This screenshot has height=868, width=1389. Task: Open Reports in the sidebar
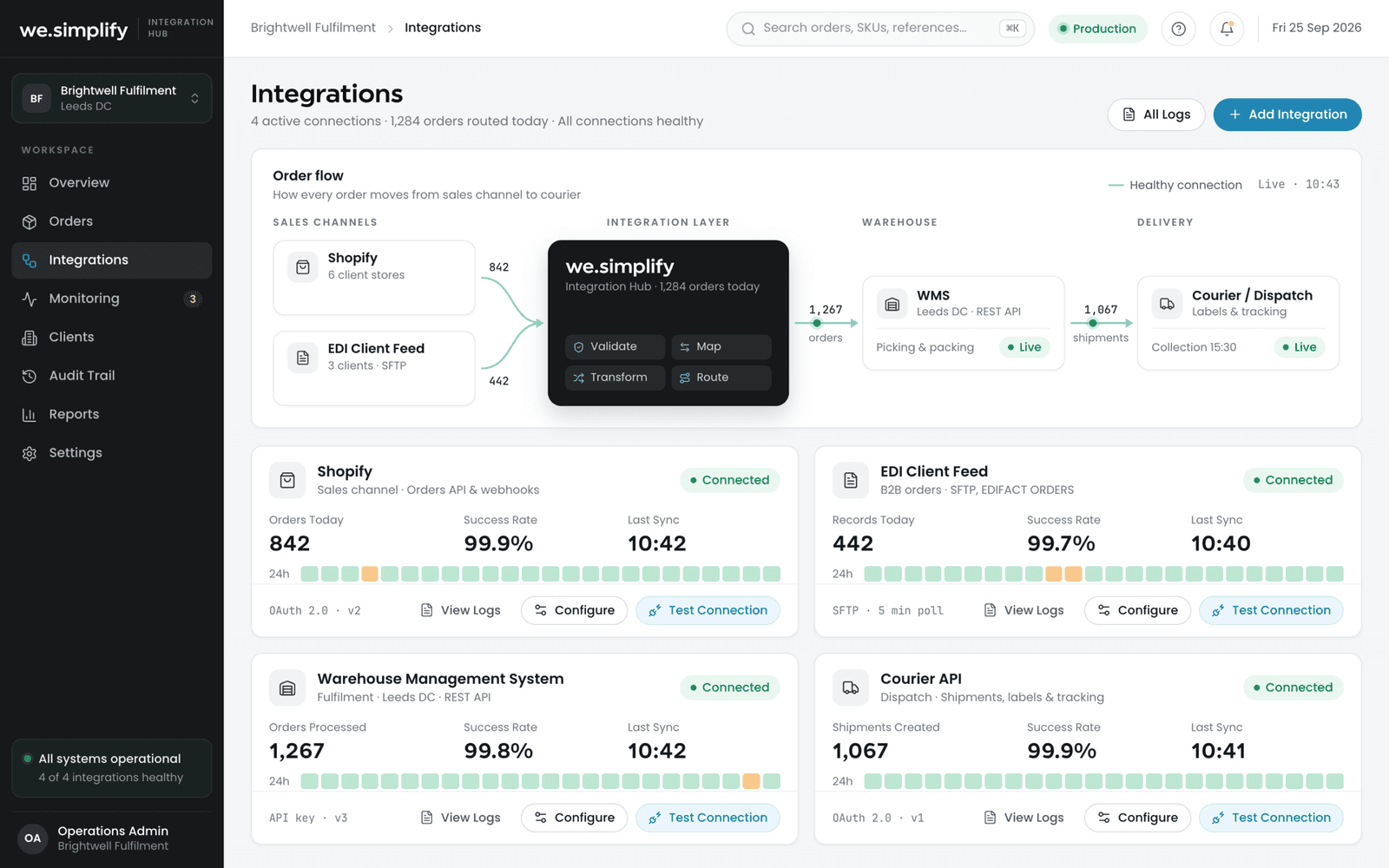pos(112,414)
